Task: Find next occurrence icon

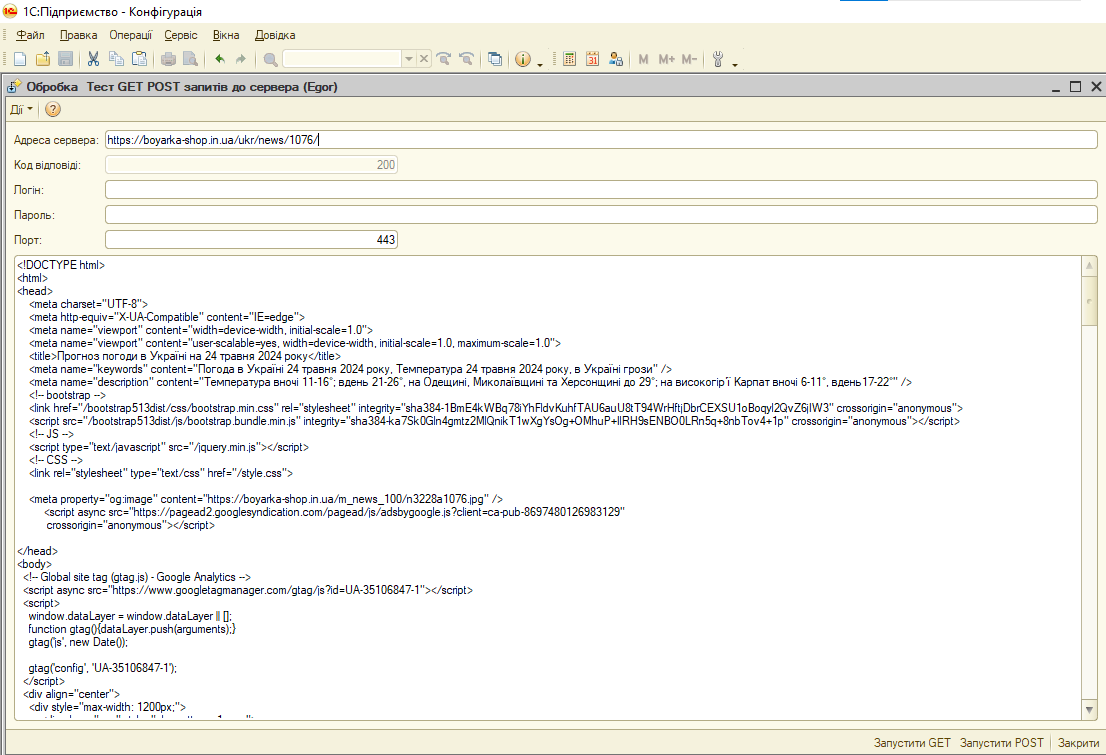Action: tap(444, 59)
